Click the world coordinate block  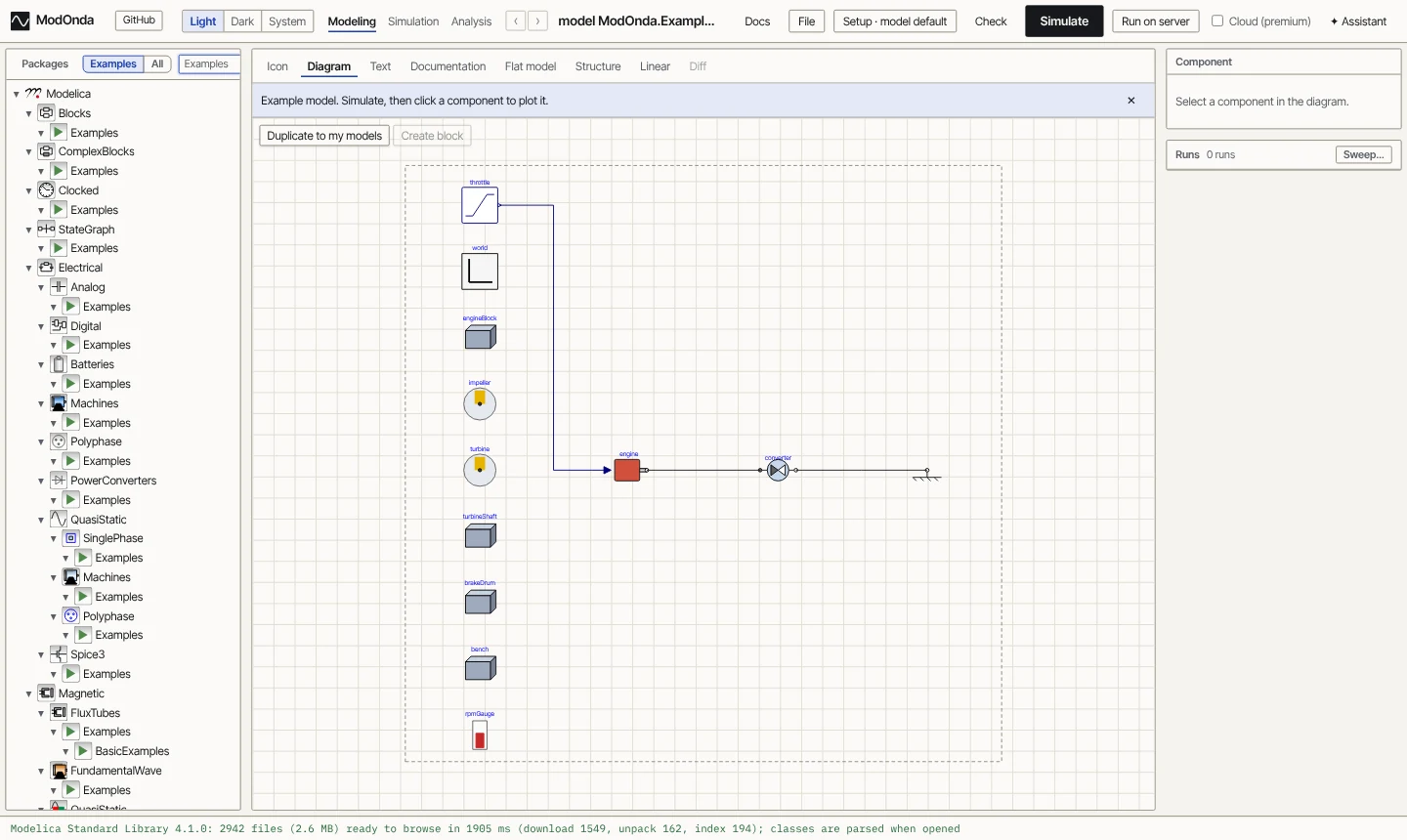tap(480, 272)
